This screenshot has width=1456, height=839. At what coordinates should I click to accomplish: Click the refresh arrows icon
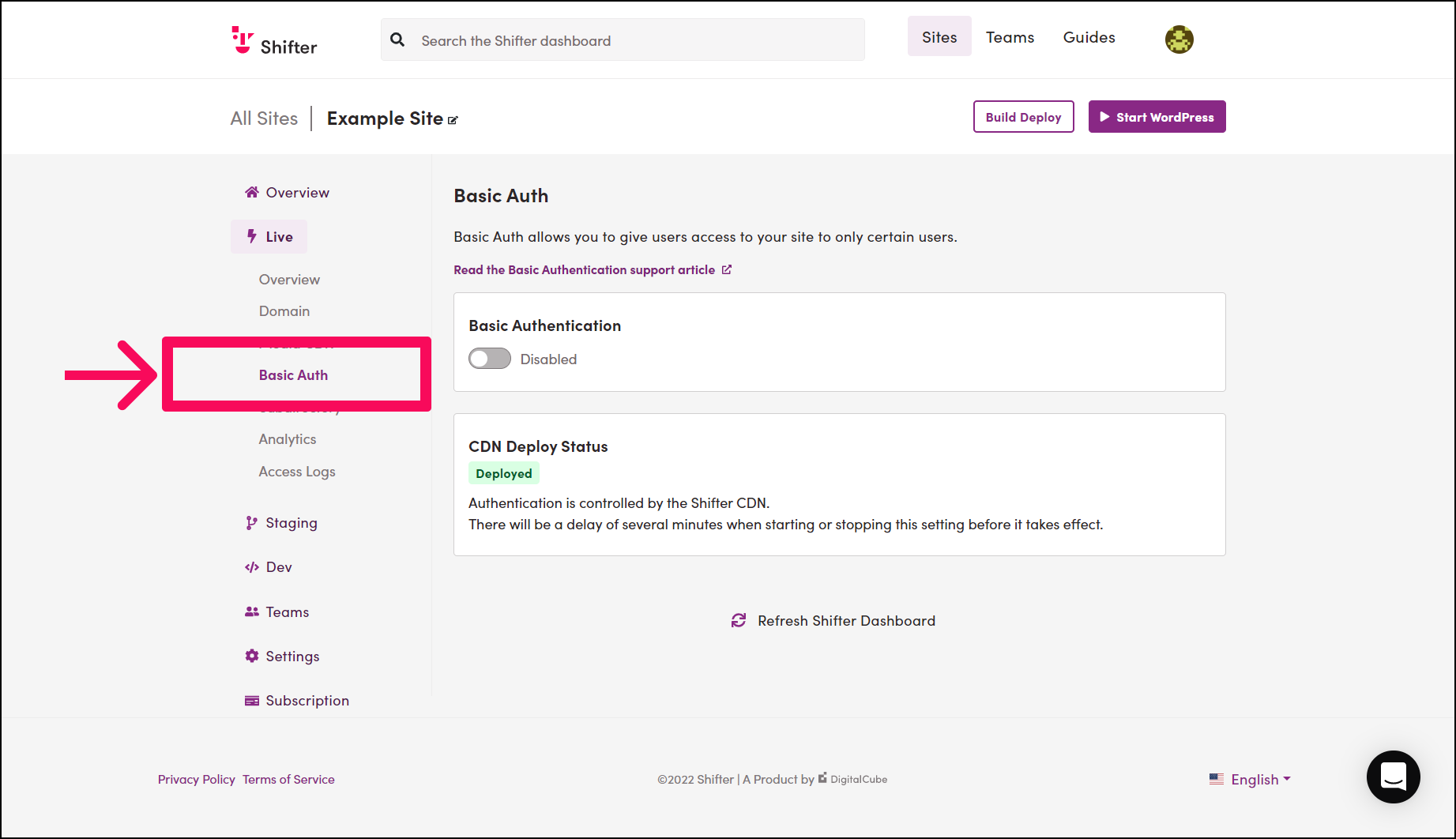[x=739, y=621]
